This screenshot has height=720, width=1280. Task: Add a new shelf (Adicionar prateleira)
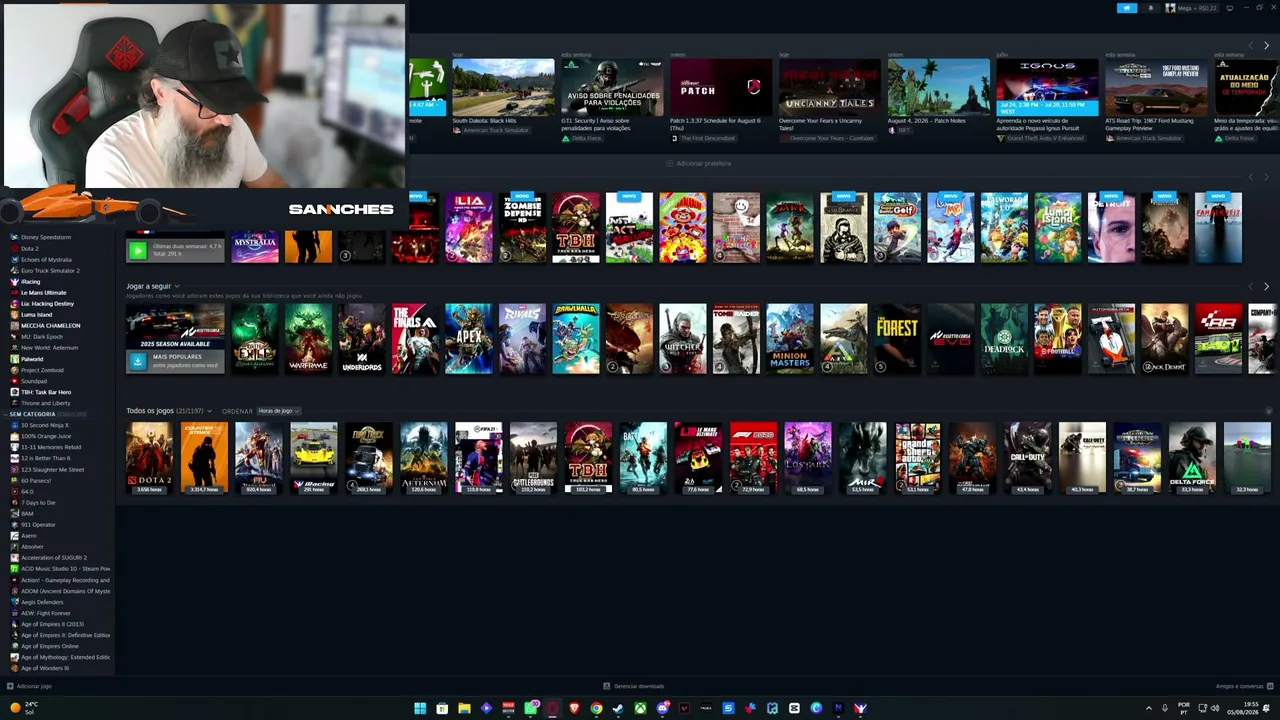click(698, 163)
